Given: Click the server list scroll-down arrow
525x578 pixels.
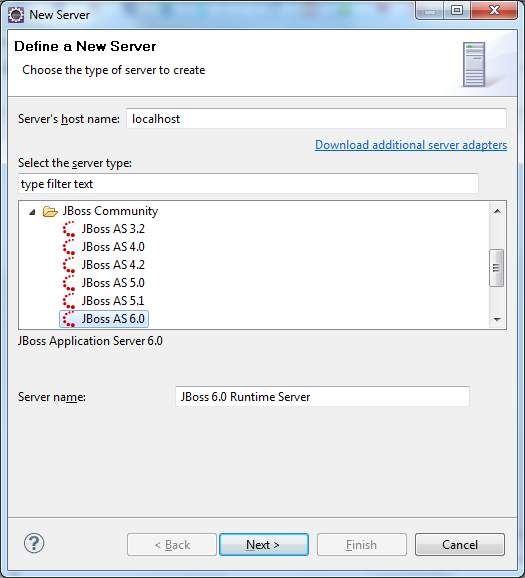Looking at the screenshot, I should (497, 319).
